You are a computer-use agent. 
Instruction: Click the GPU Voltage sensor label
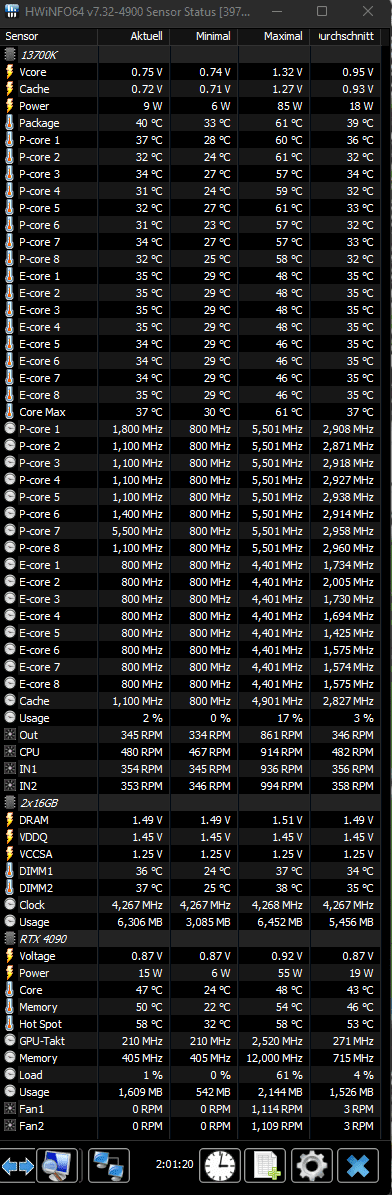pos(38,956)
